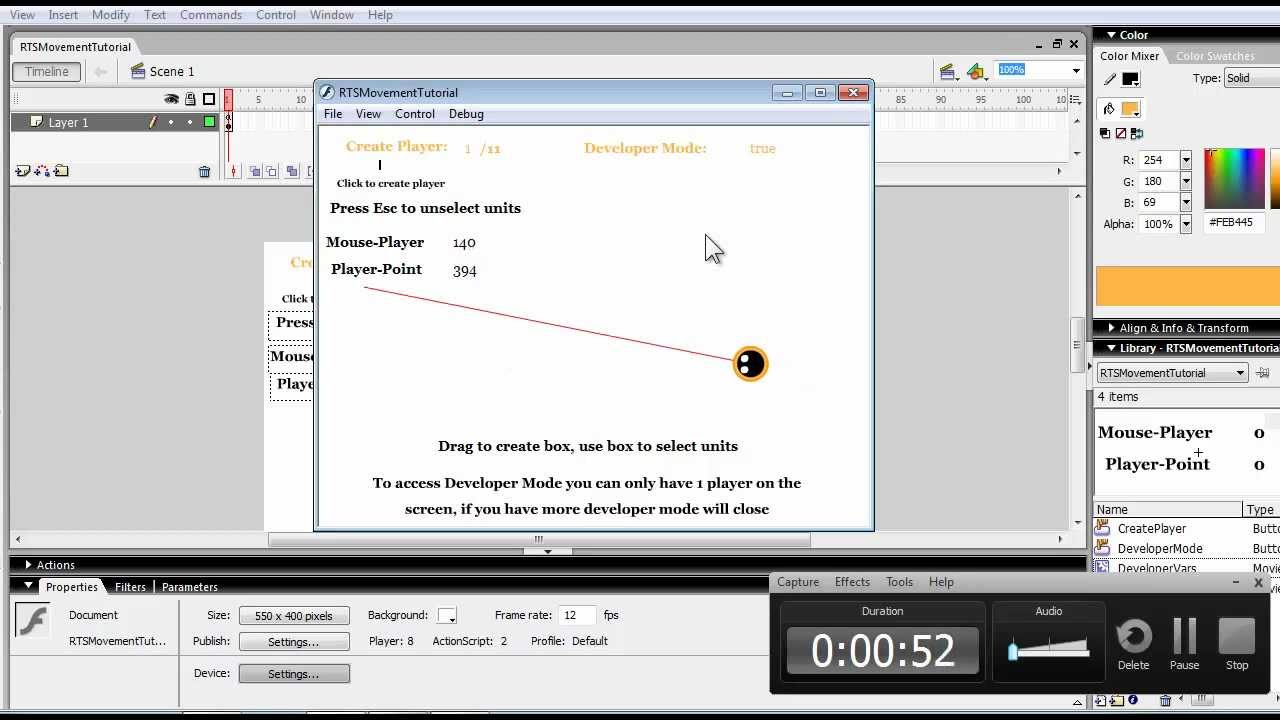Screen dimensions: 1280x720
Task: Toggle Show All Layers as Outlines square
Action: point(209,99)
